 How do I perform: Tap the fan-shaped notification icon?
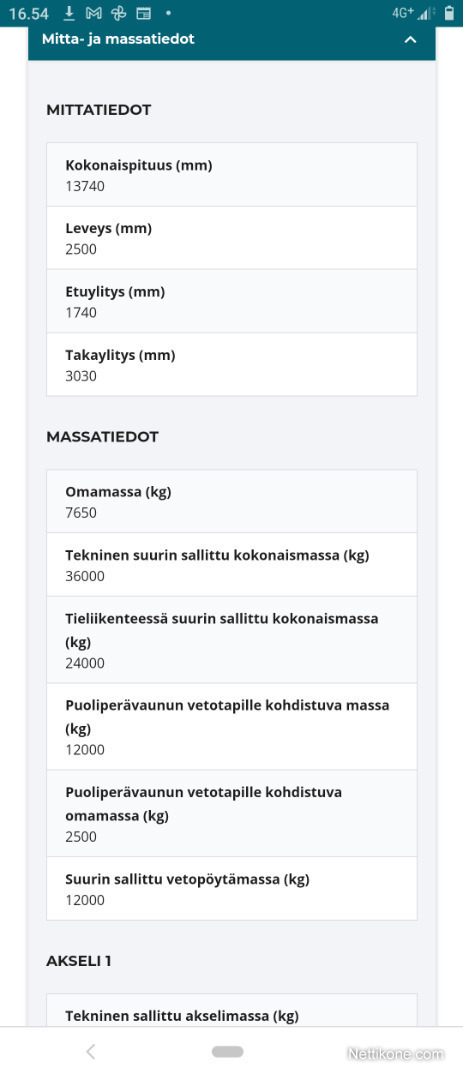pyautogui.click(x=119, y=13)
